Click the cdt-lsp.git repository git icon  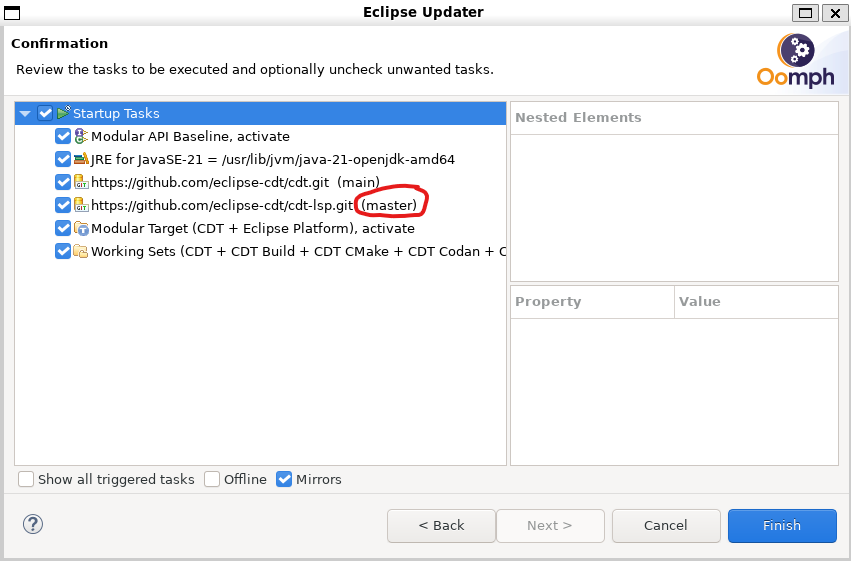[81, 205]
